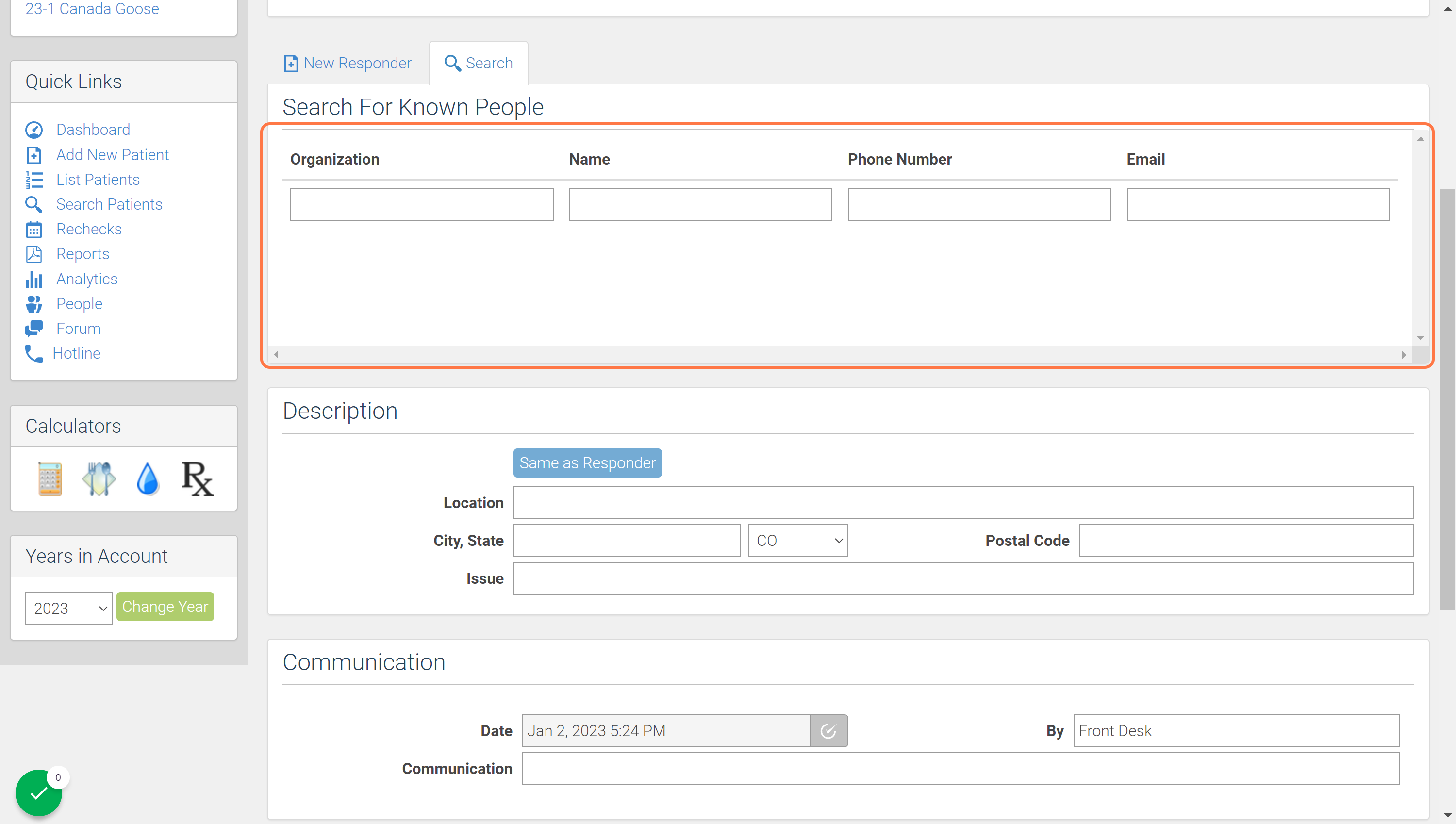Click the search table's right scroll arrow

(x=1404, y=355)
